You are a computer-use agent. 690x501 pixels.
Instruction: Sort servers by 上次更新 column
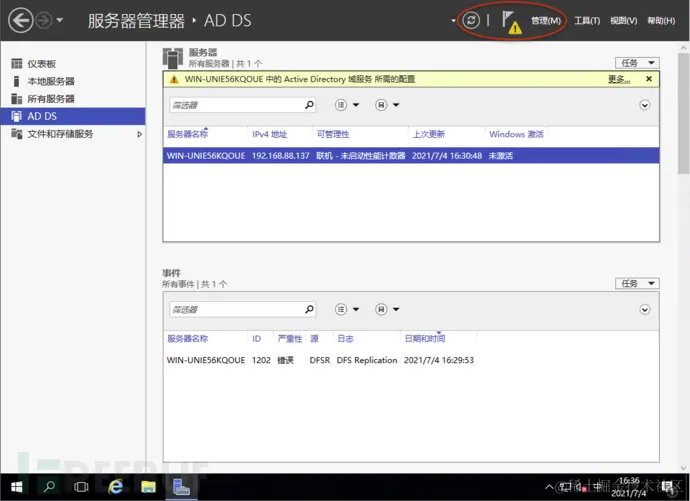pyautogui.click(x=429, y=134)
